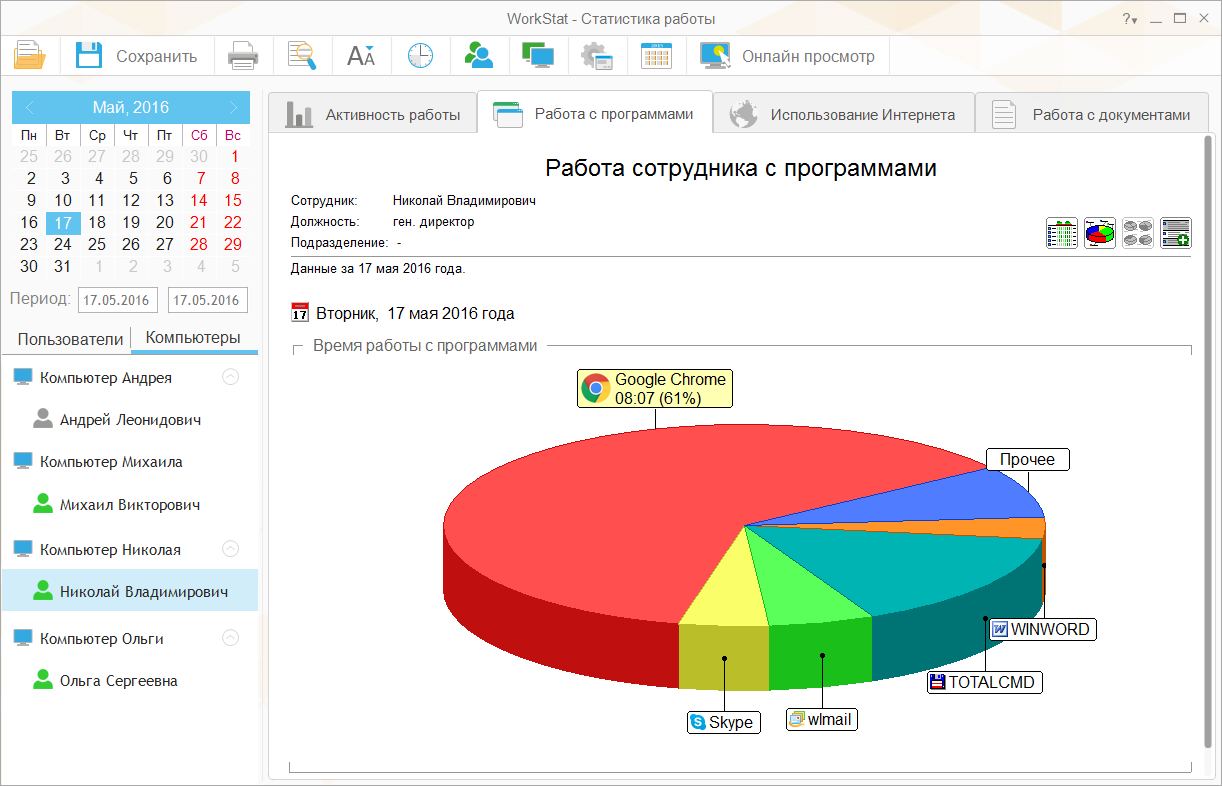Select user Михаил Викторович

(130, 505)
